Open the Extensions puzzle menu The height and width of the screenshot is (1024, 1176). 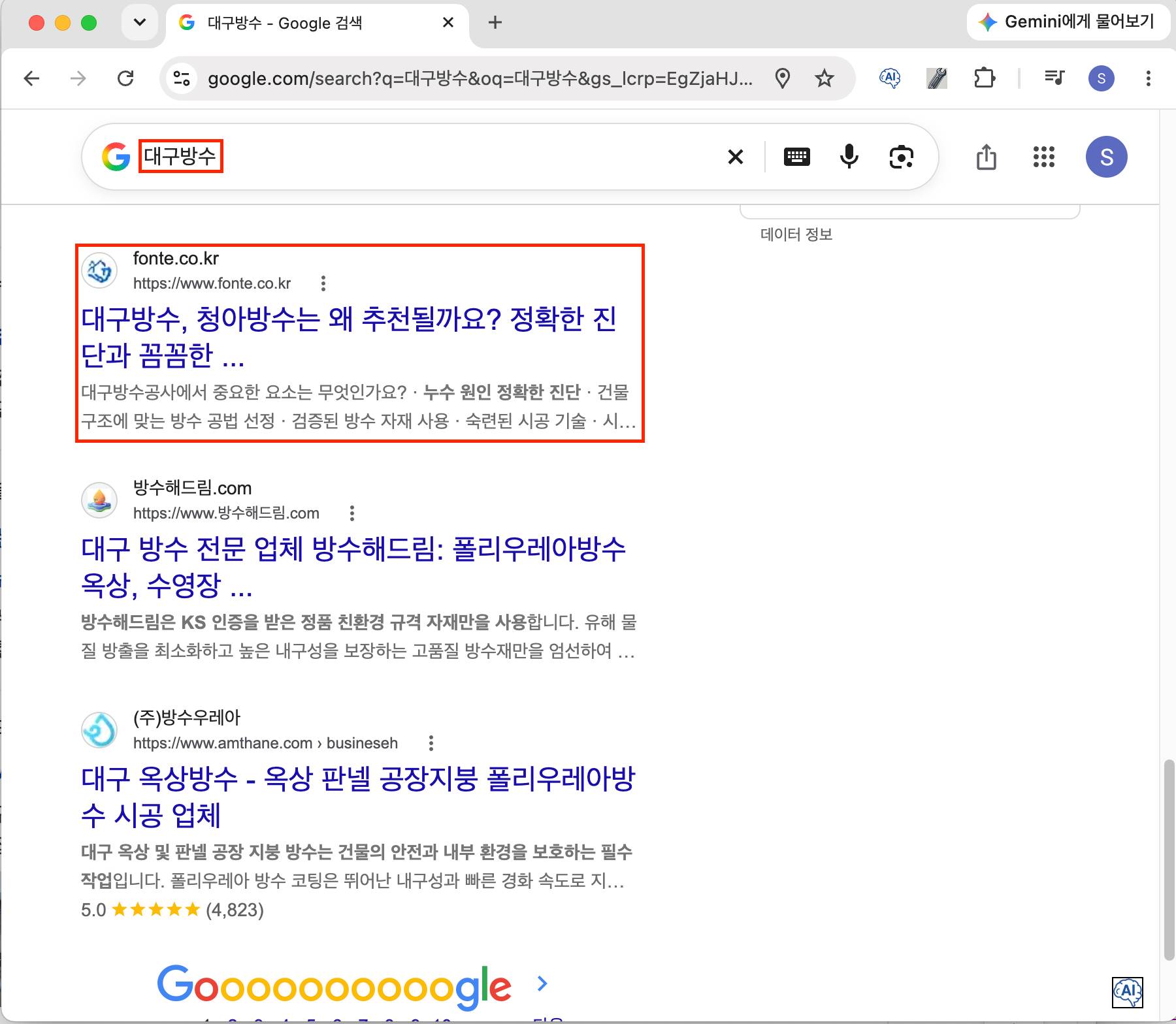[x=984, y=79]
